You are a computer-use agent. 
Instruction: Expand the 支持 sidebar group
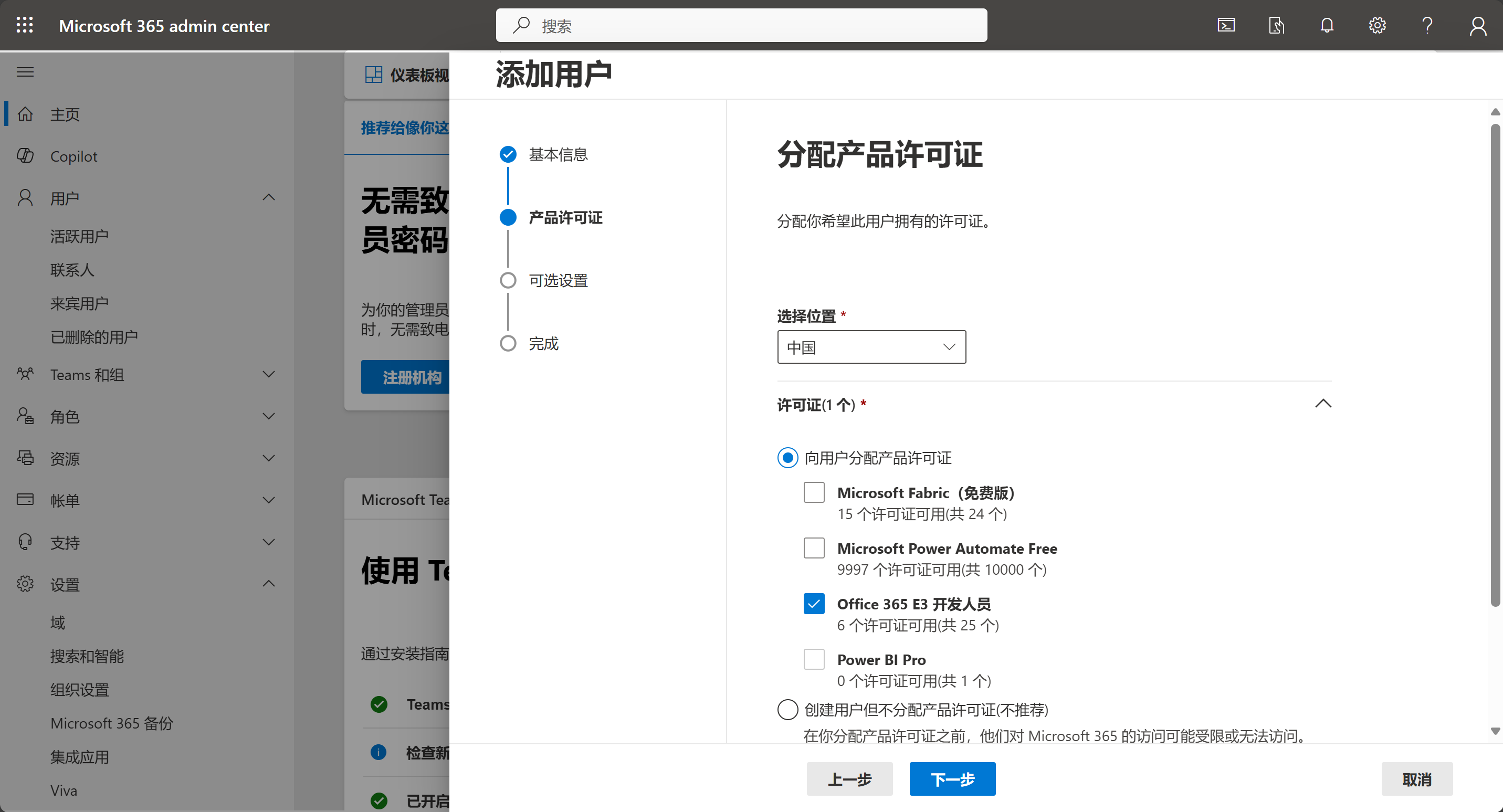click(x=268, y=542)
